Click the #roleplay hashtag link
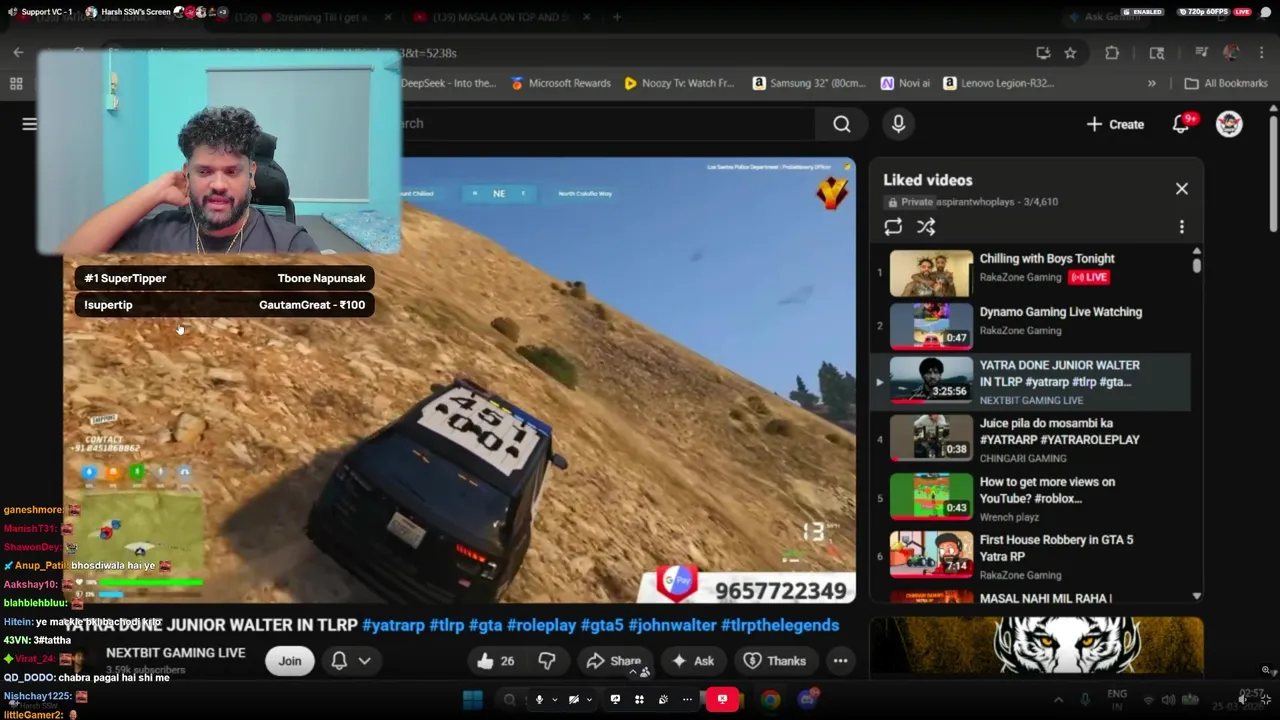Viewport: 1280px width, 720px height. point(541,625)
